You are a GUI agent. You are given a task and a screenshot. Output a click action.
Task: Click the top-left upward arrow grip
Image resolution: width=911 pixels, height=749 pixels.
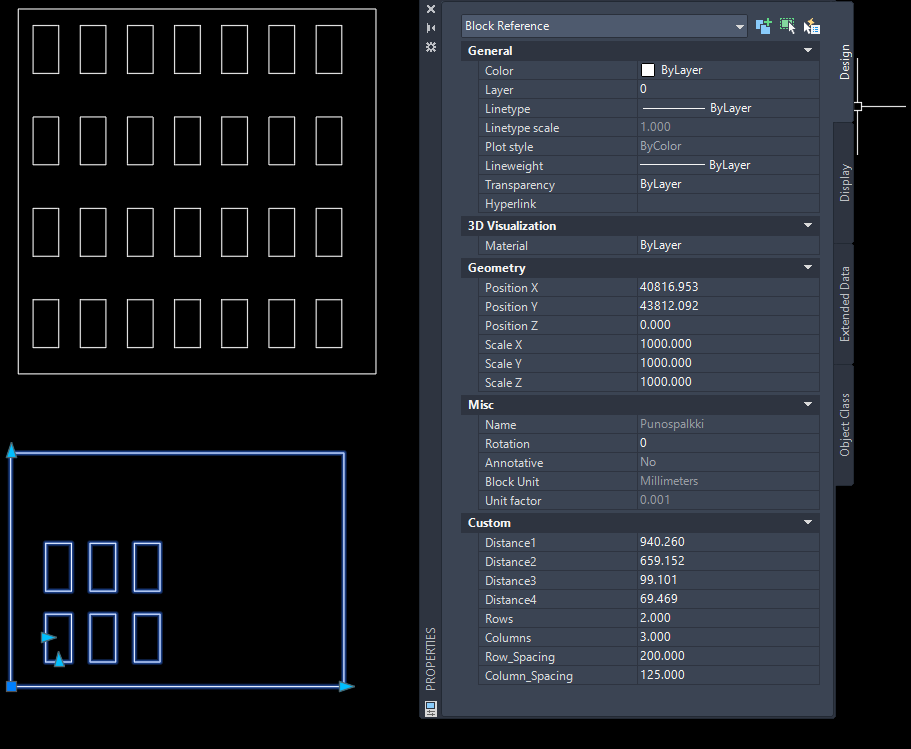point(12,451)
